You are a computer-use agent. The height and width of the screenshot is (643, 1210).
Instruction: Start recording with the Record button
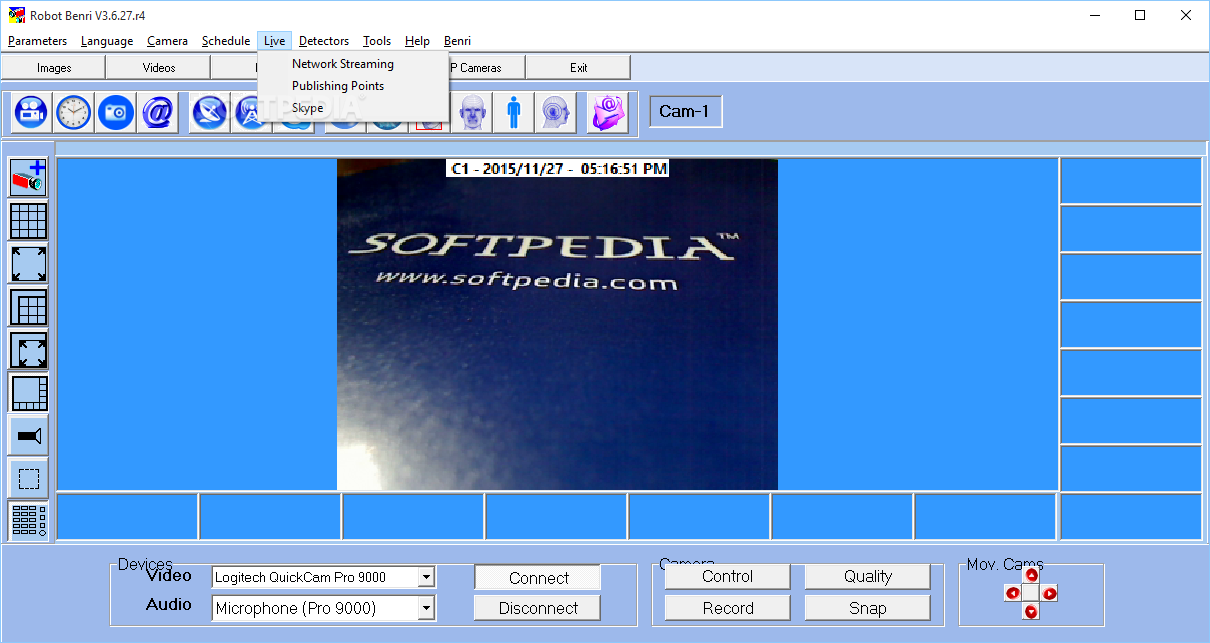pos(727,608)
